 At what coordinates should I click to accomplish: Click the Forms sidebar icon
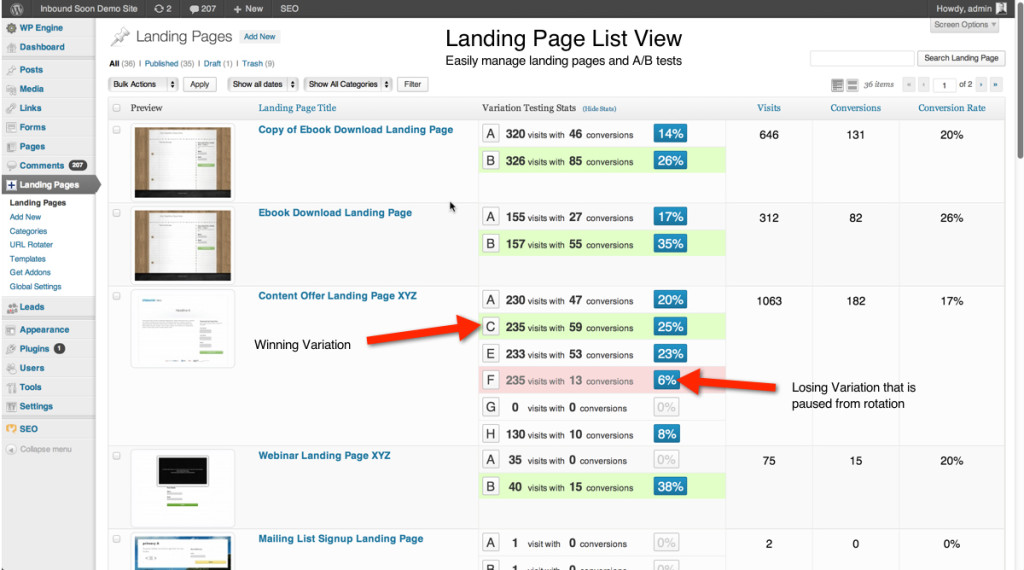point(11,127)
